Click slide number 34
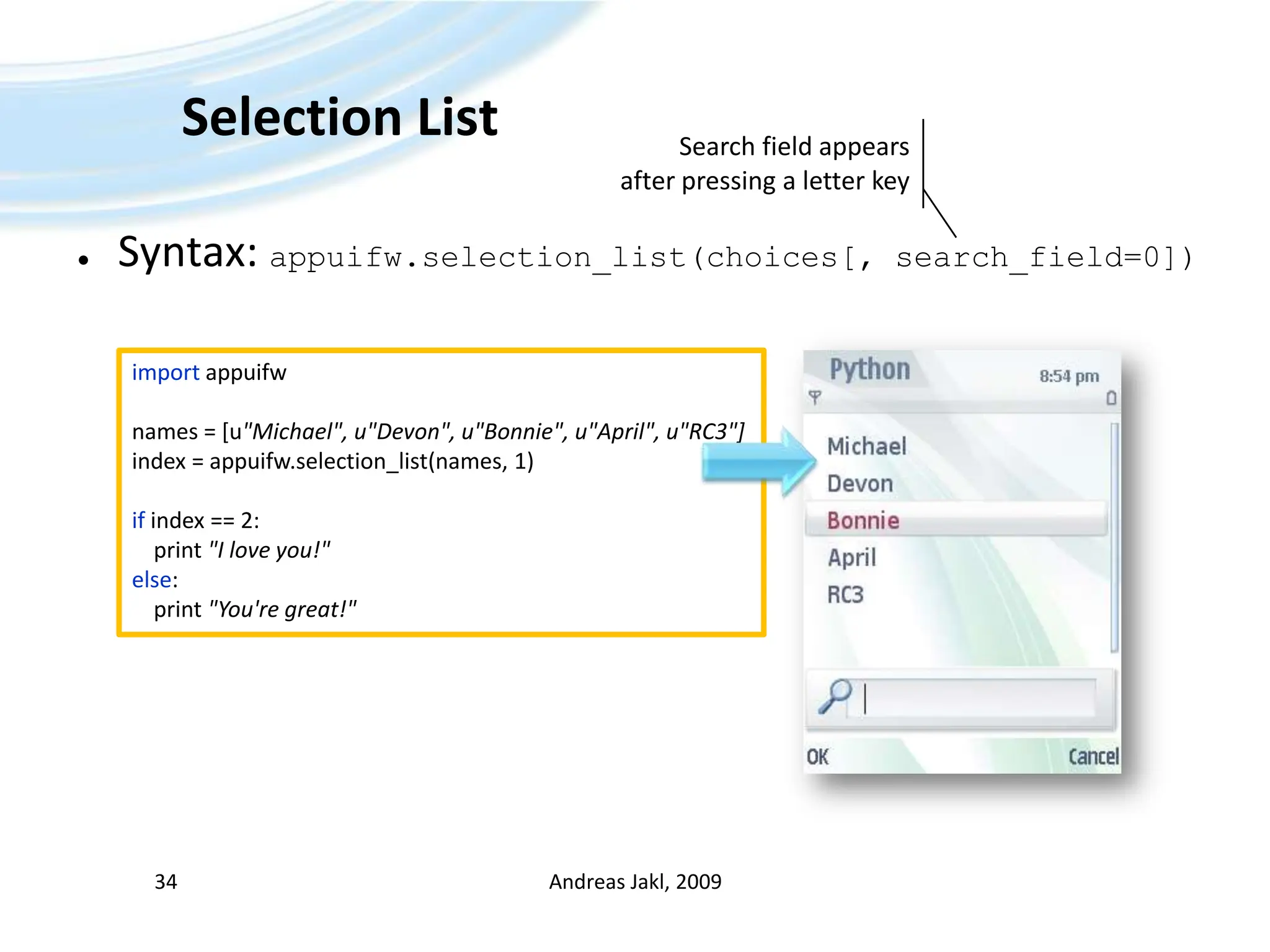1270x952 pixels. [x=166, y=882]
